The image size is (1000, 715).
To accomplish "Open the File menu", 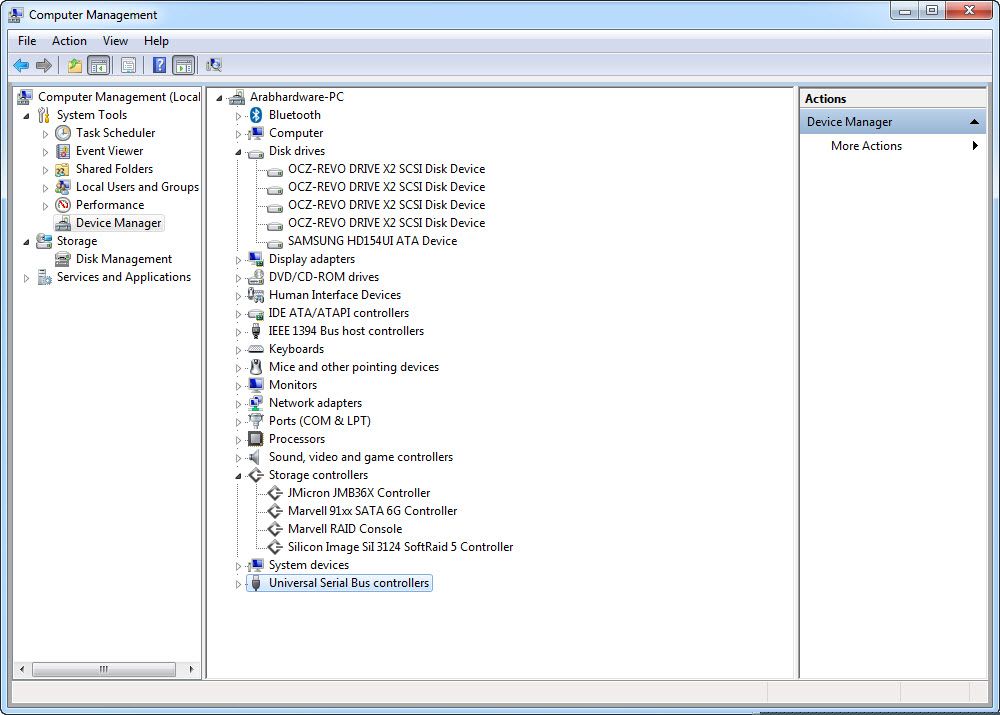I will click(27, 41).
